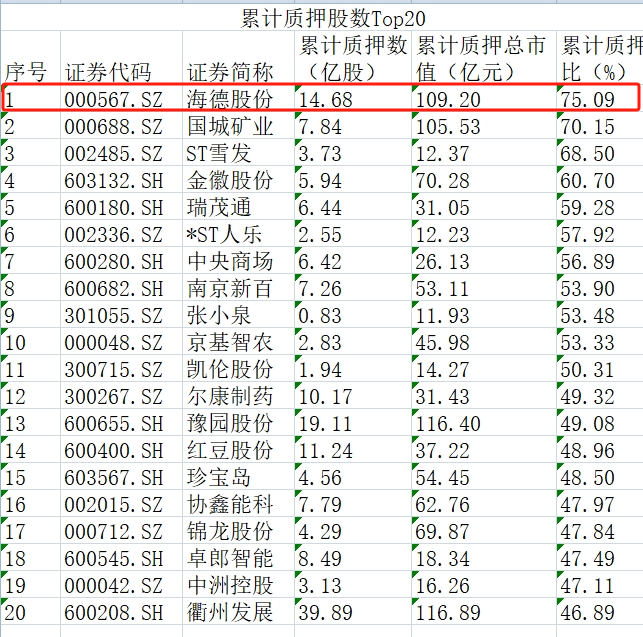
Task: Select the cell with code 603132.SH
Action: [x=121, y=179]
